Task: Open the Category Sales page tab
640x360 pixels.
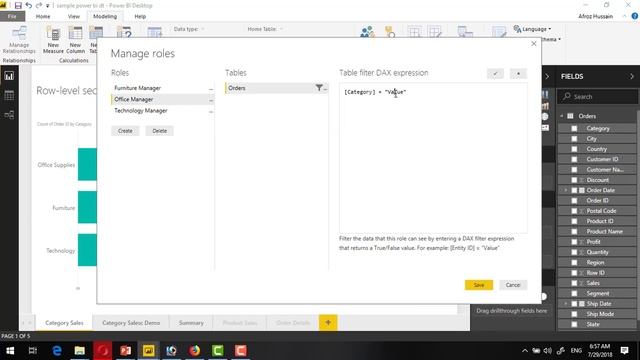Action: (64, 322)
